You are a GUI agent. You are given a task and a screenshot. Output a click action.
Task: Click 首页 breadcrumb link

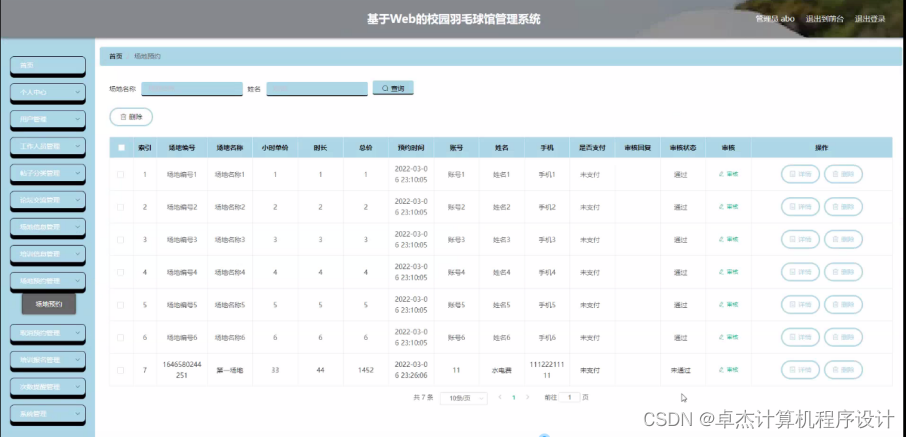click(116, 56)
